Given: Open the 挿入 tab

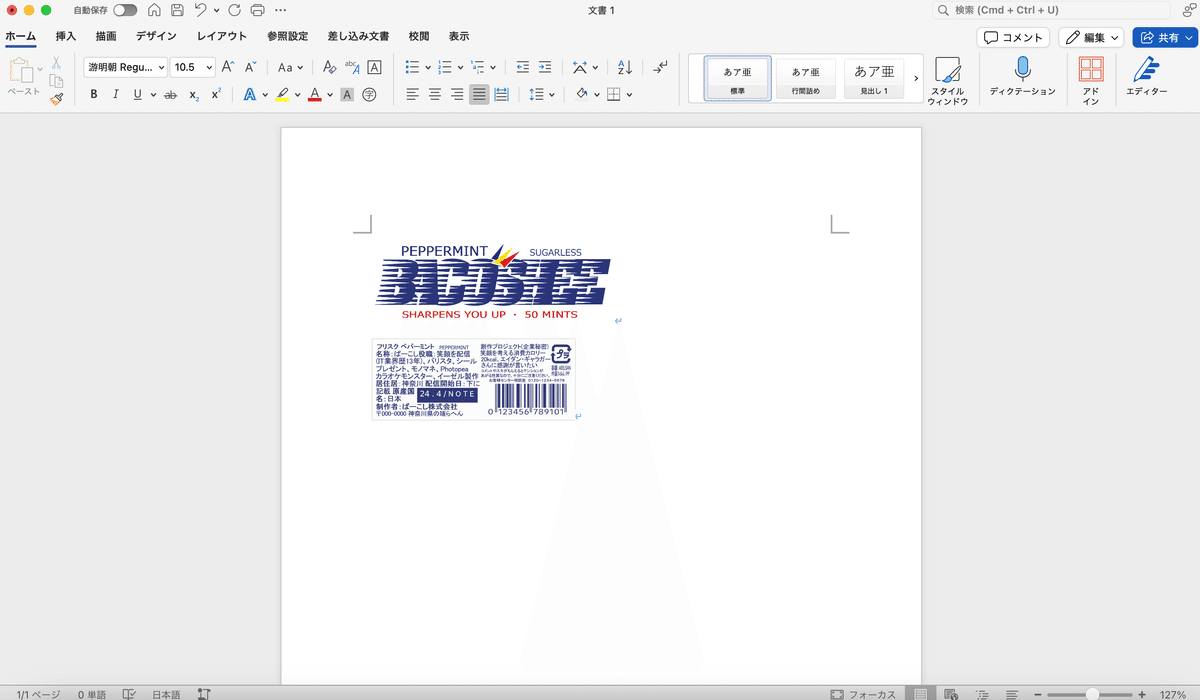Looking at the screenshot, I should click(x=66, y=36).
